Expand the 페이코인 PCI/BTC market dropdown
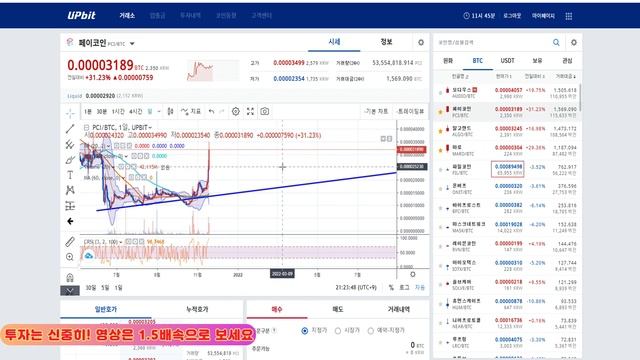640x360 pixels. (x=132, y=43)
